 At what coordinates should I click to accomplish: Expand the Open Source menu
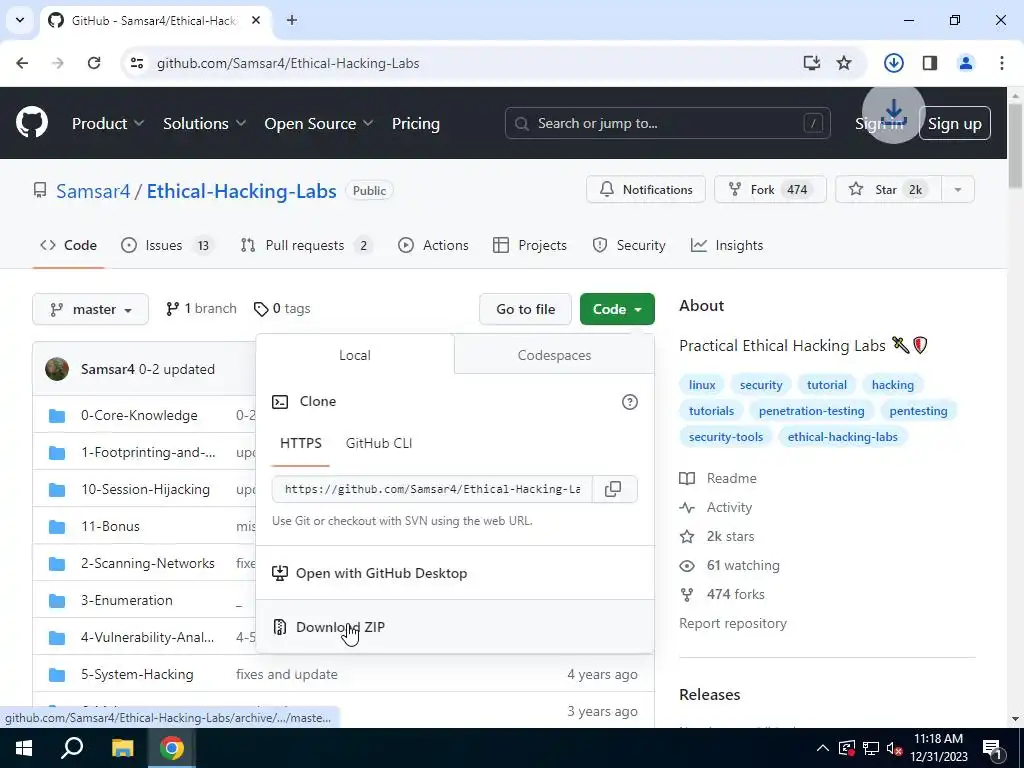click(319, 123)
